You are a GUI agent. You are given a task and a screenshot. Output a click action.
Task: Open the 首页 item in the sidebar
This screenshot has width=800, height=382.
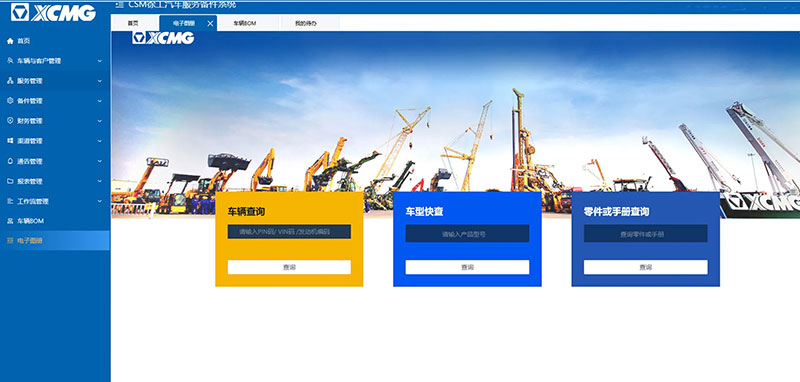click(55, 41)
